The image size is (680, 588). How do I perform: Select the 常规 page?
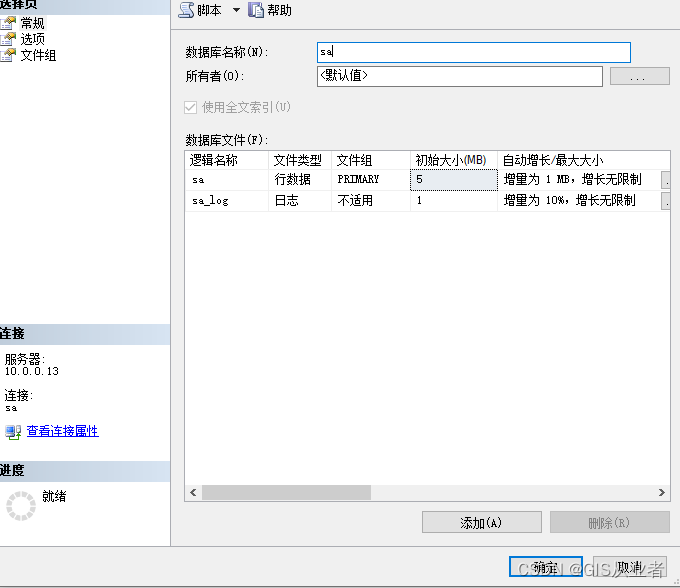33,23
